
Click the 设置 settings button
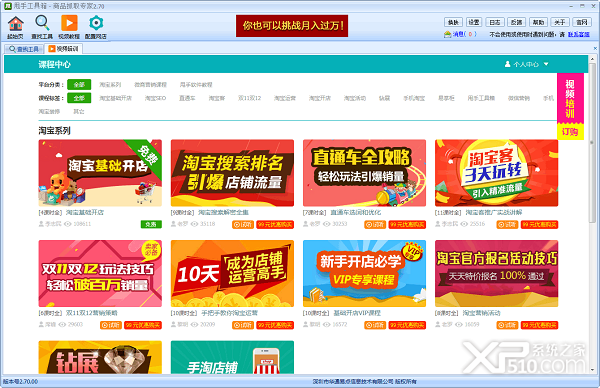tap(474, 22)
